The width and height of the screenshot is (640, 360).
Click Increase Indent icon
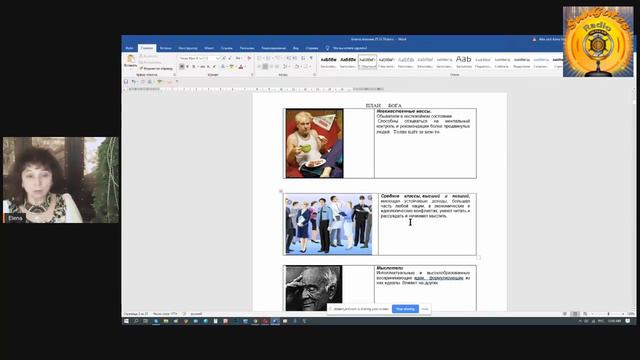[x=295, y=58]
